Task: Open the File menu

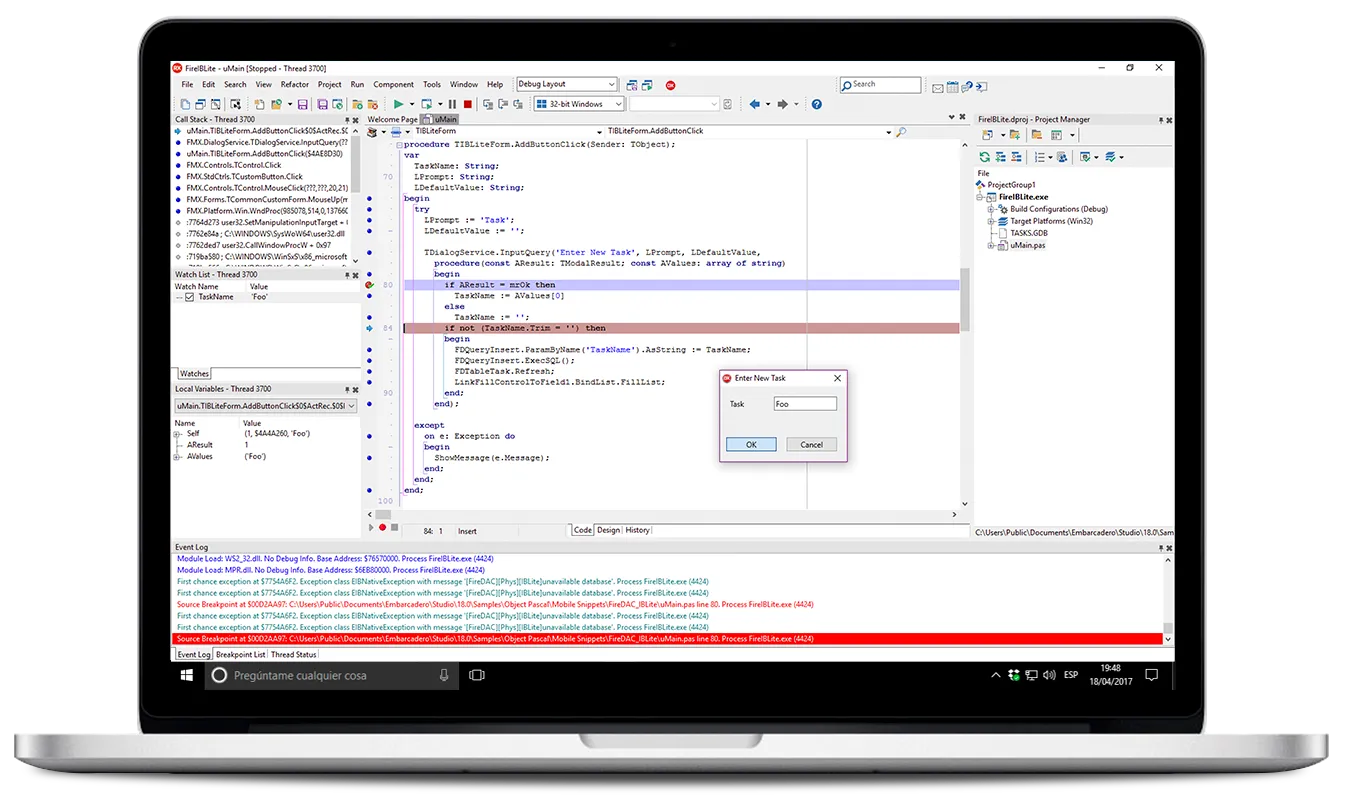Action: point(187,84)
